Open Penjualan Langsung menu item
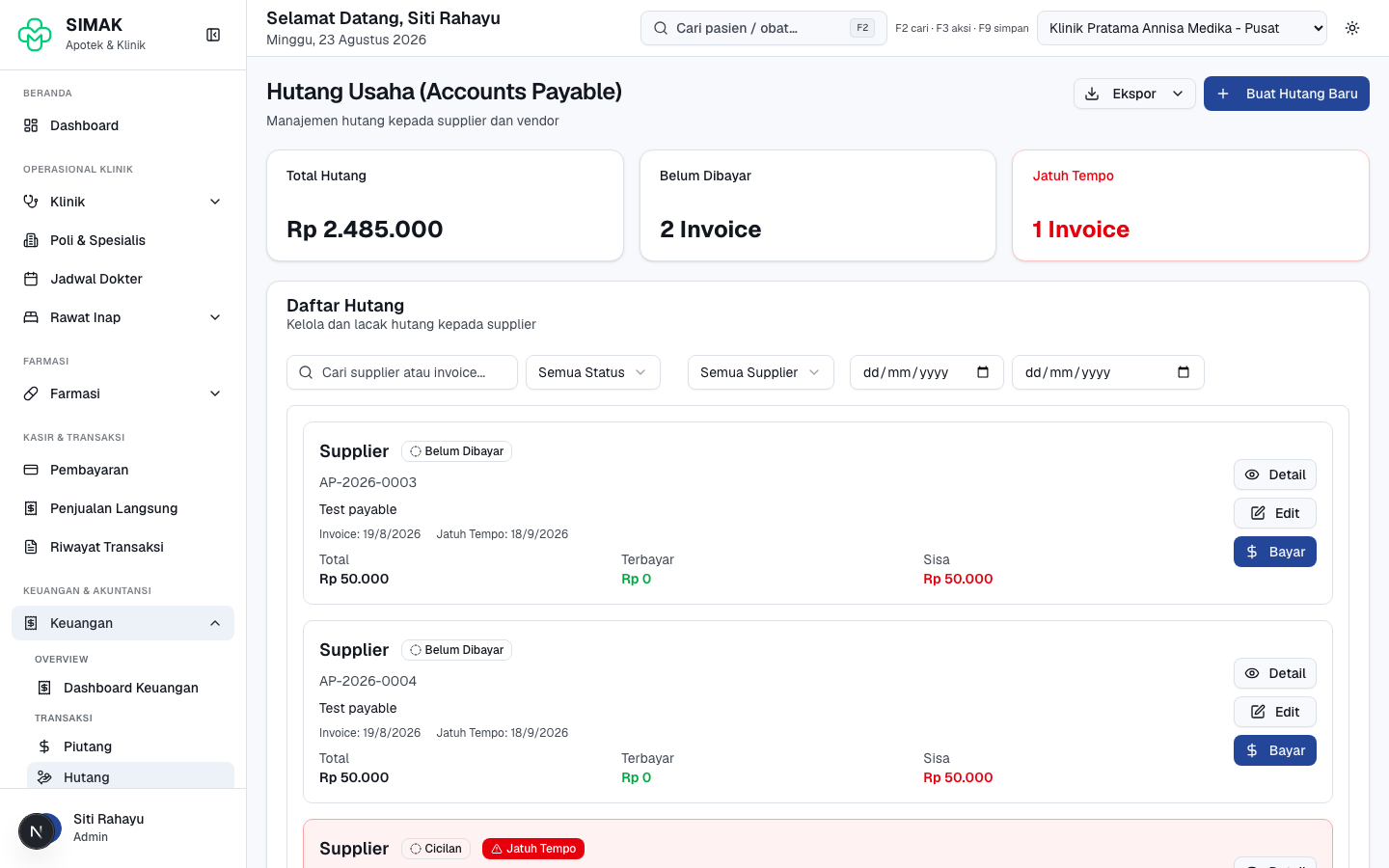Screen dimensions: 1389x868 pyautogui.click(x=123, y=508)
